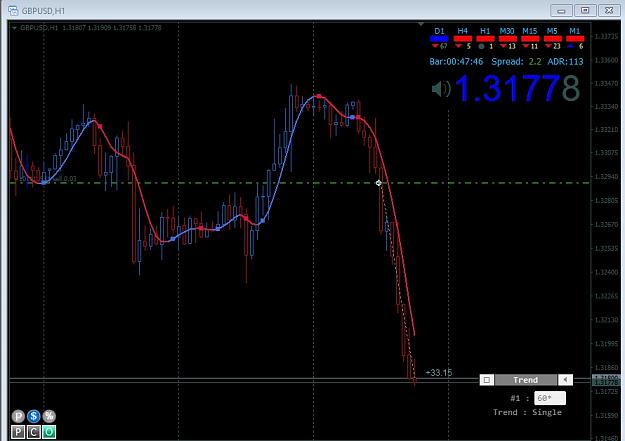Click the +33.15 profit label
The width and height of the screenshot is (625, 441).
(439, 373)
